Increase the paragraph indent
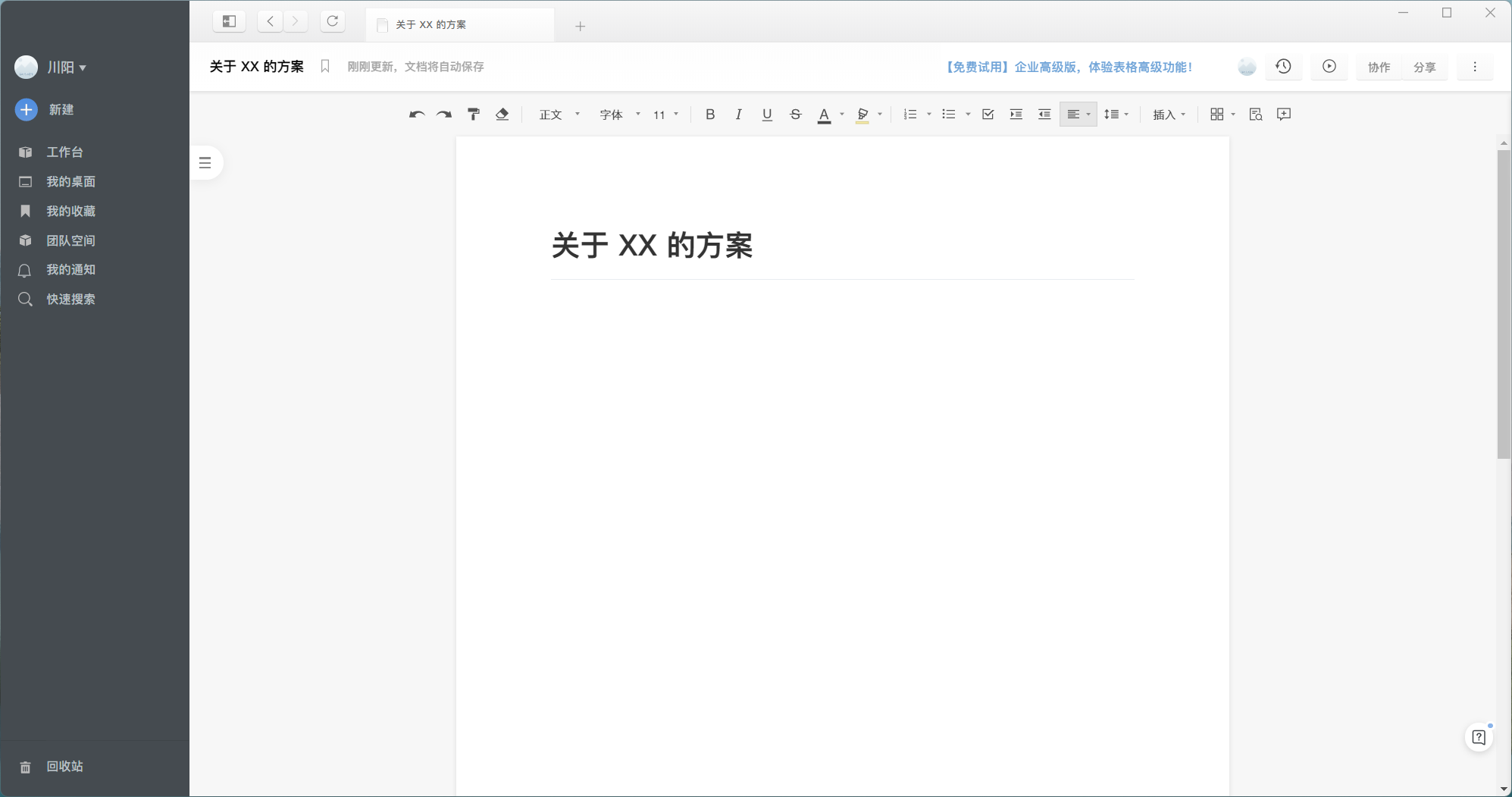This screenshot has width=1512, height=797. (x=1016, y=115)
